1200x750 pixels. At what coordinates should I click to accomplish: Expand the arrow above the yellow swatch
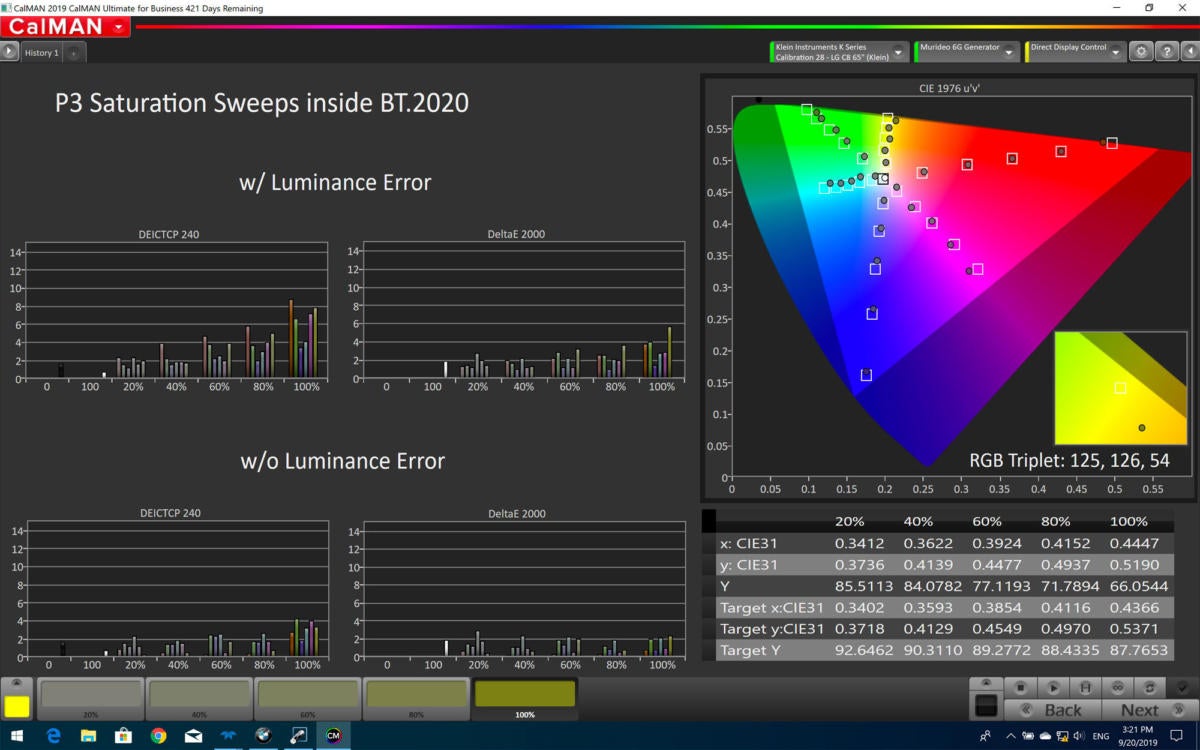click(x=17, y=685)
